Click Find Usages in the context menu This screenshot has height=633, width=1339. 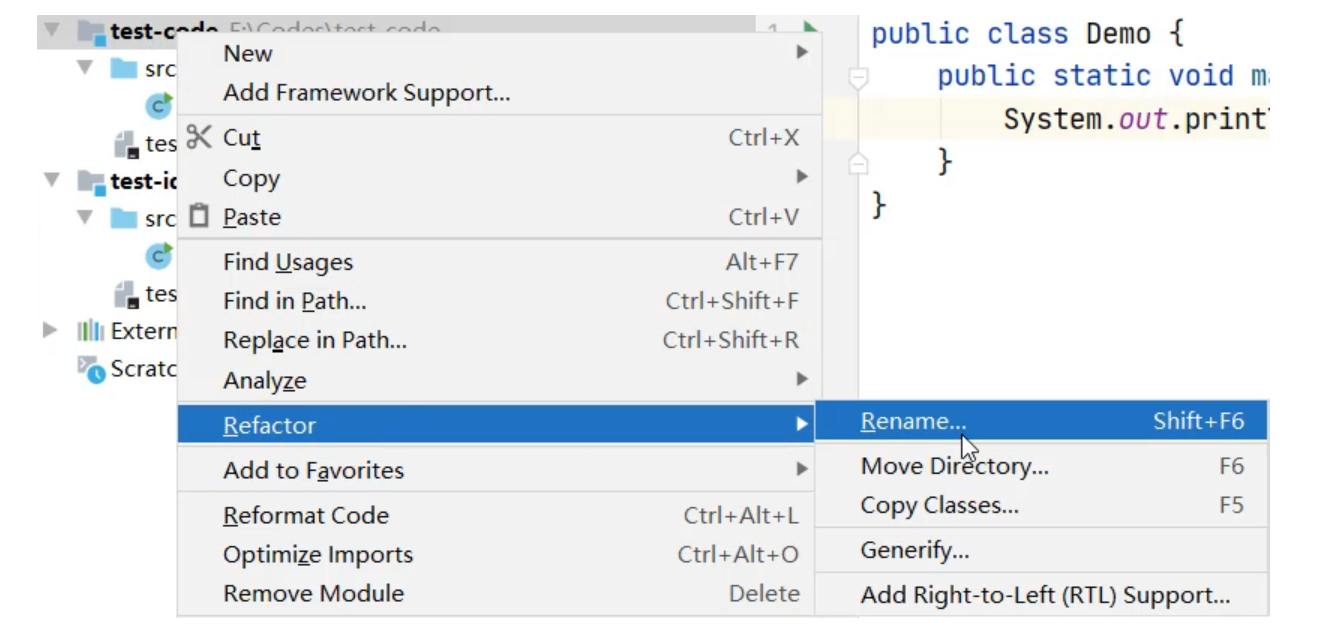(288, 262)
